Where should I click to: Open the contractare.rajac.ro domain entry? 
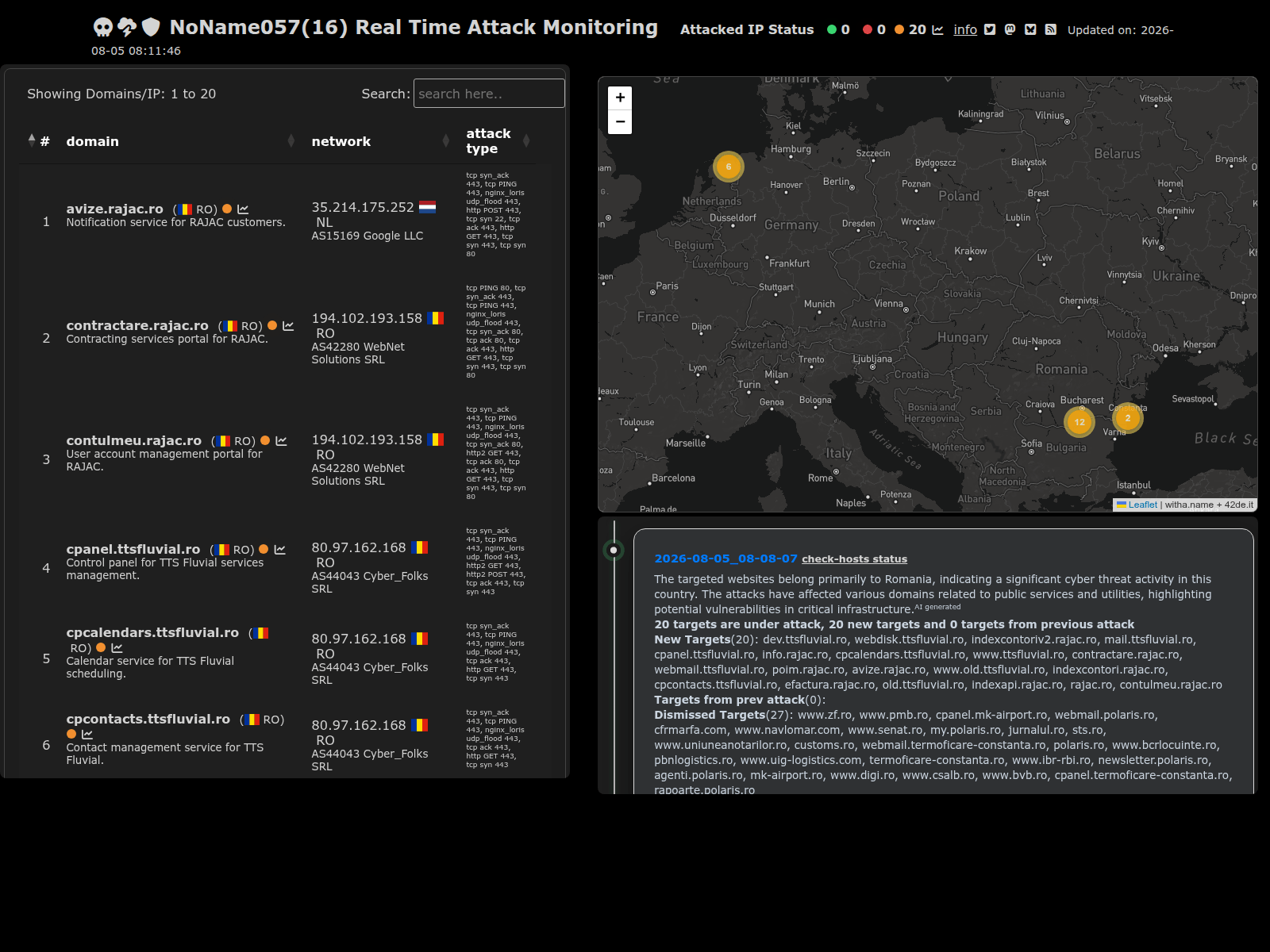(x=137, y=325)
